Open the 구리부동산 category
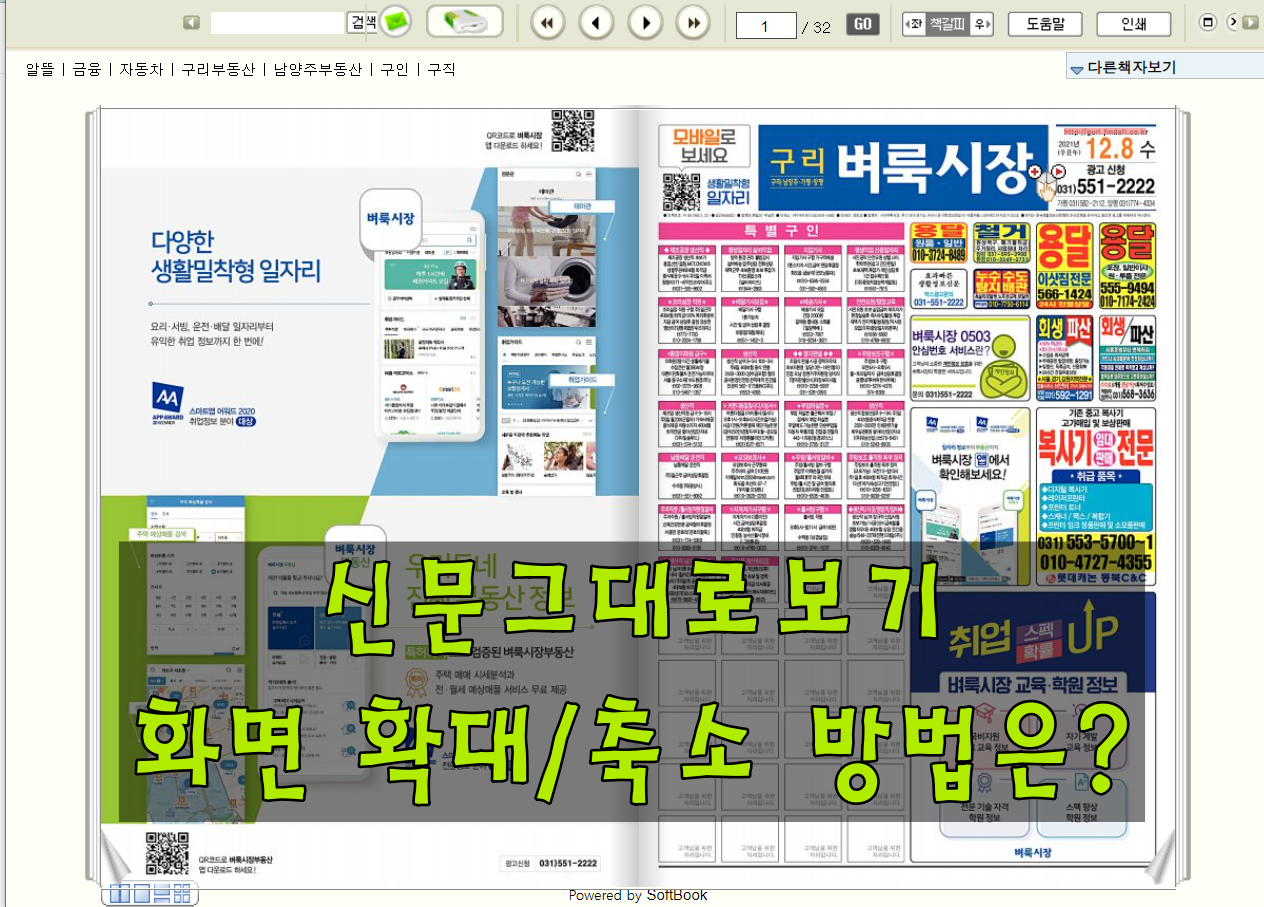The image size is (1264, 907). 218,70
